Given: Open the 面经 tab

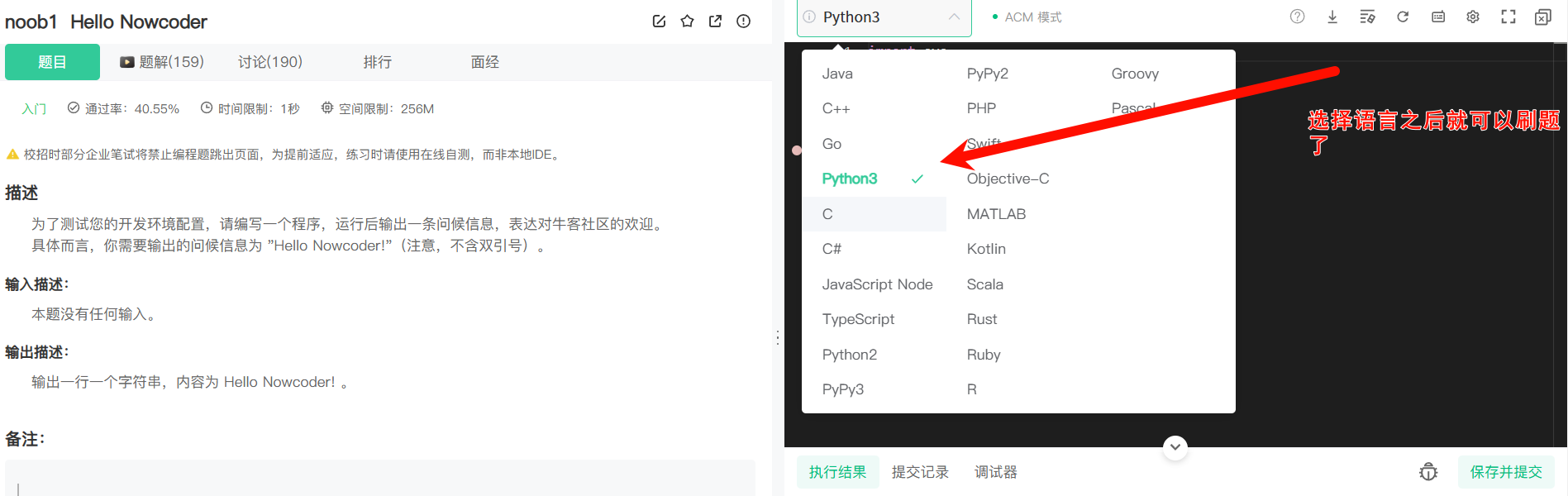Looking at the screenshot, I should [x=485, y=62].
